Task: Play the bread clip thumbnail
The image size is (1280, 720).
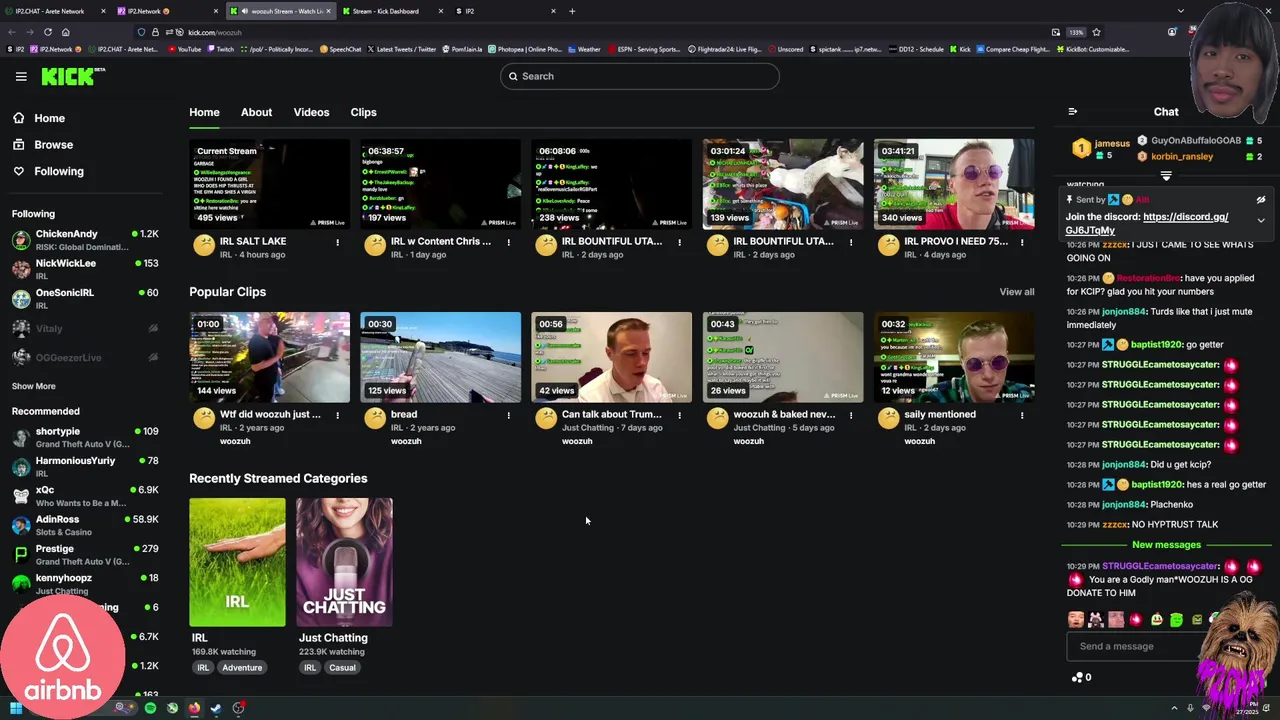Action: (440, 357)
